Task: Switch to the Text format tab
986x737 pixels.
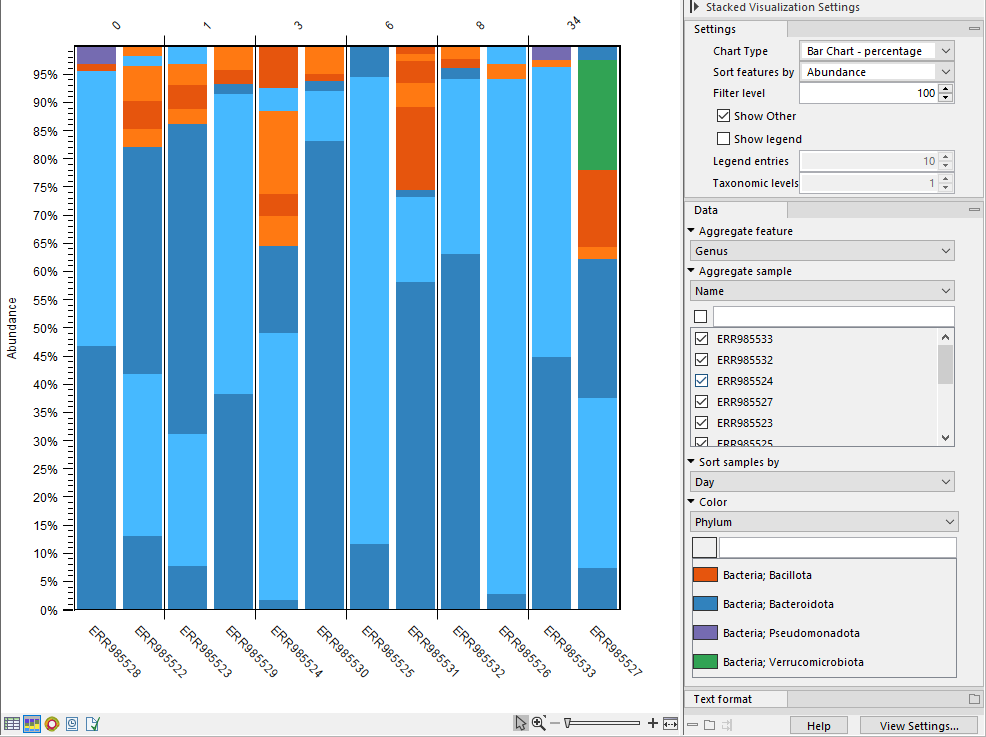Action: point(723,699)
